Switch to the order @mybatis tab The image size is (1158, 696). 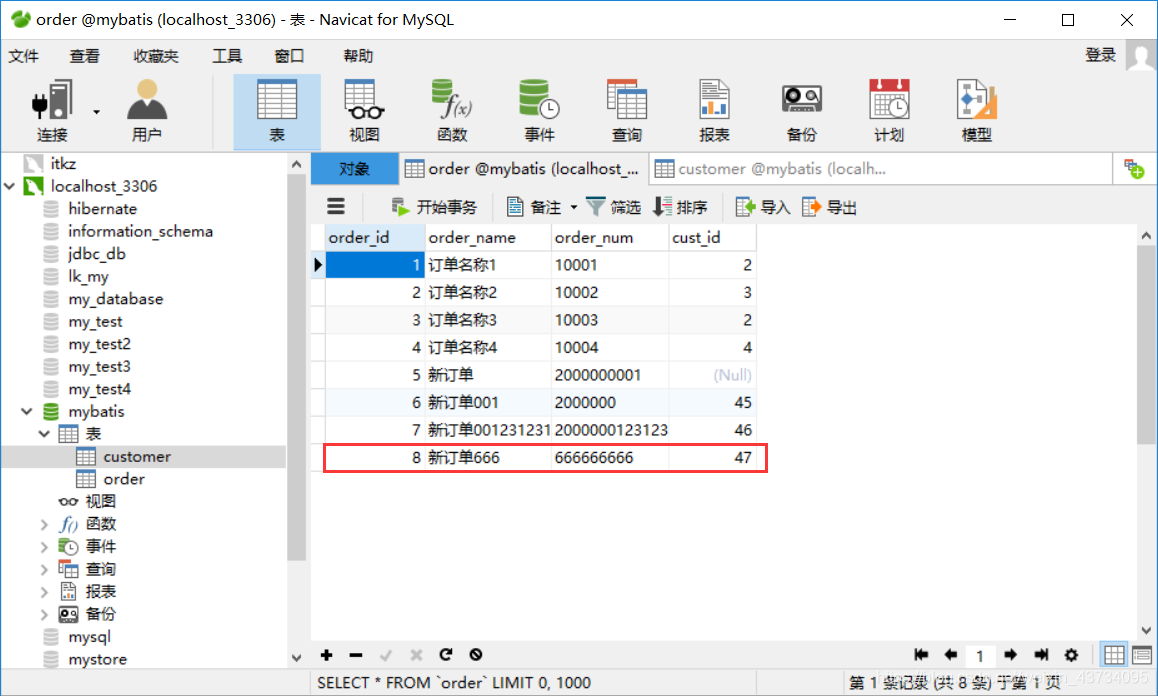(x=523, y=169)
